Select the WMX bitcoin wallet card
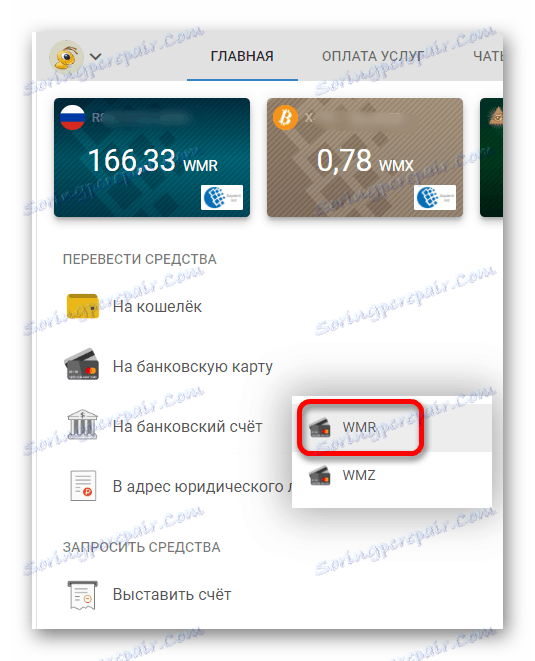535x661 pixels. pos(365,158)
